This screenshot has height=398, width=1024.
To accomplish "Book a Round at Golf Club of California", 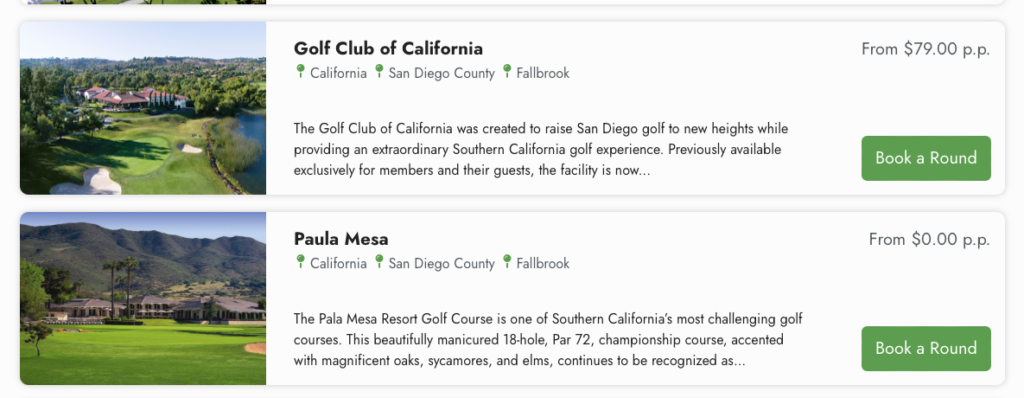I will [x=925, y=158].
